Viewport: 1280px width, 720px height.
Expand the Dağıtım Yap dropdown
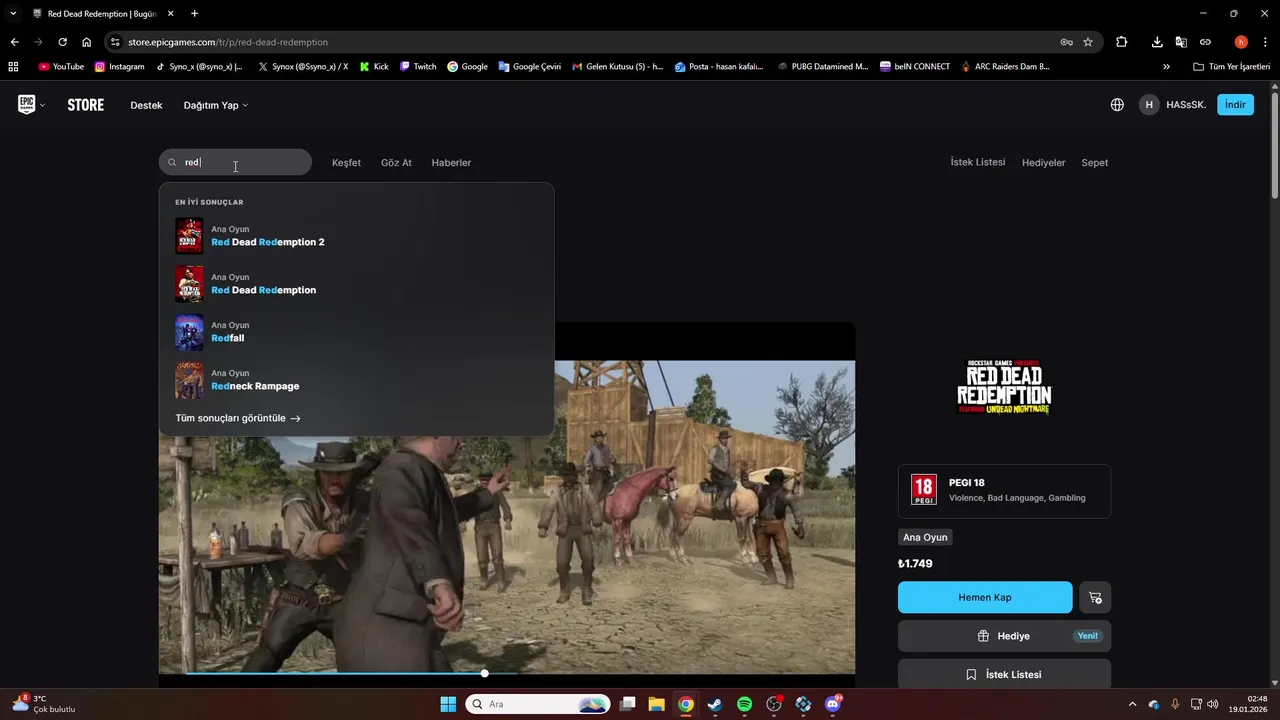click(x=216, y=105)
